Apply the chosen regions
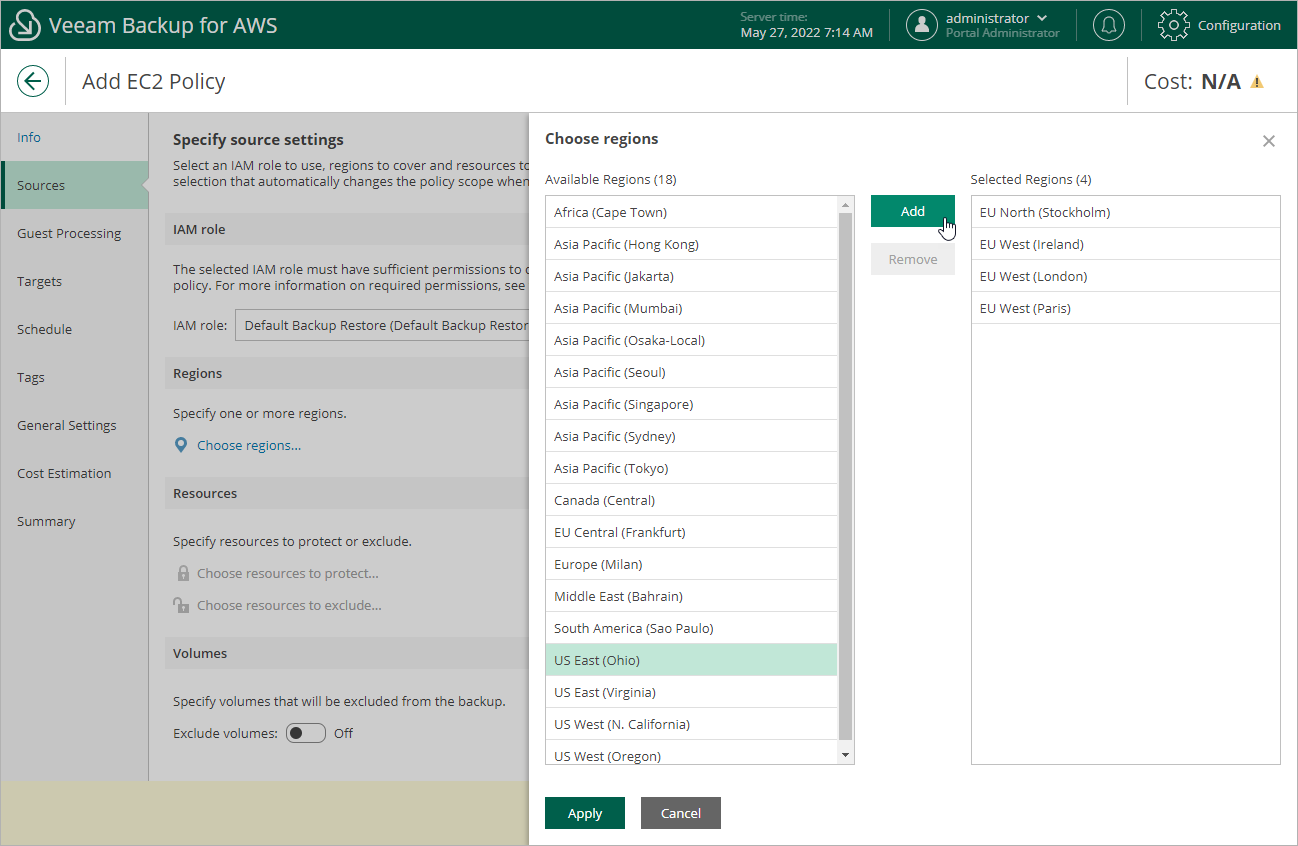 (x=584, y=813)
